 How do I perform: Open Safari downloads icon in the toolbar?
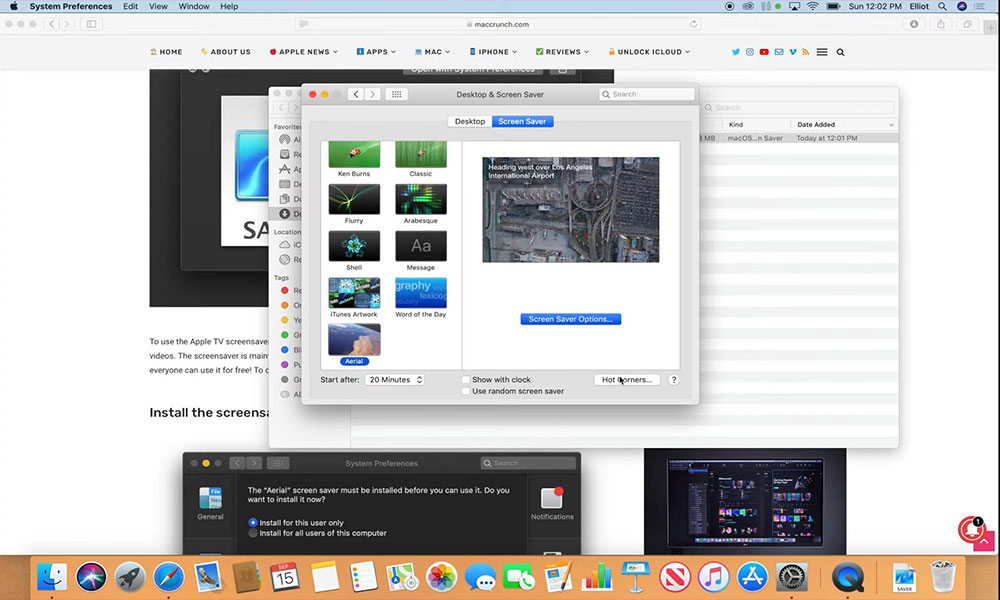[x=914, y=24]
